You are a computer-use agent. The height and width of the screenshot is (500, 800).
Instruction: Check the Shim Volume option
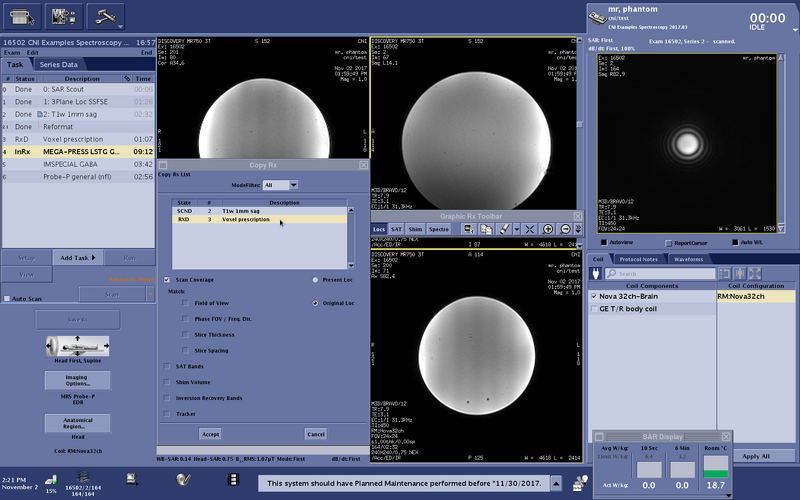coord(167,382)
